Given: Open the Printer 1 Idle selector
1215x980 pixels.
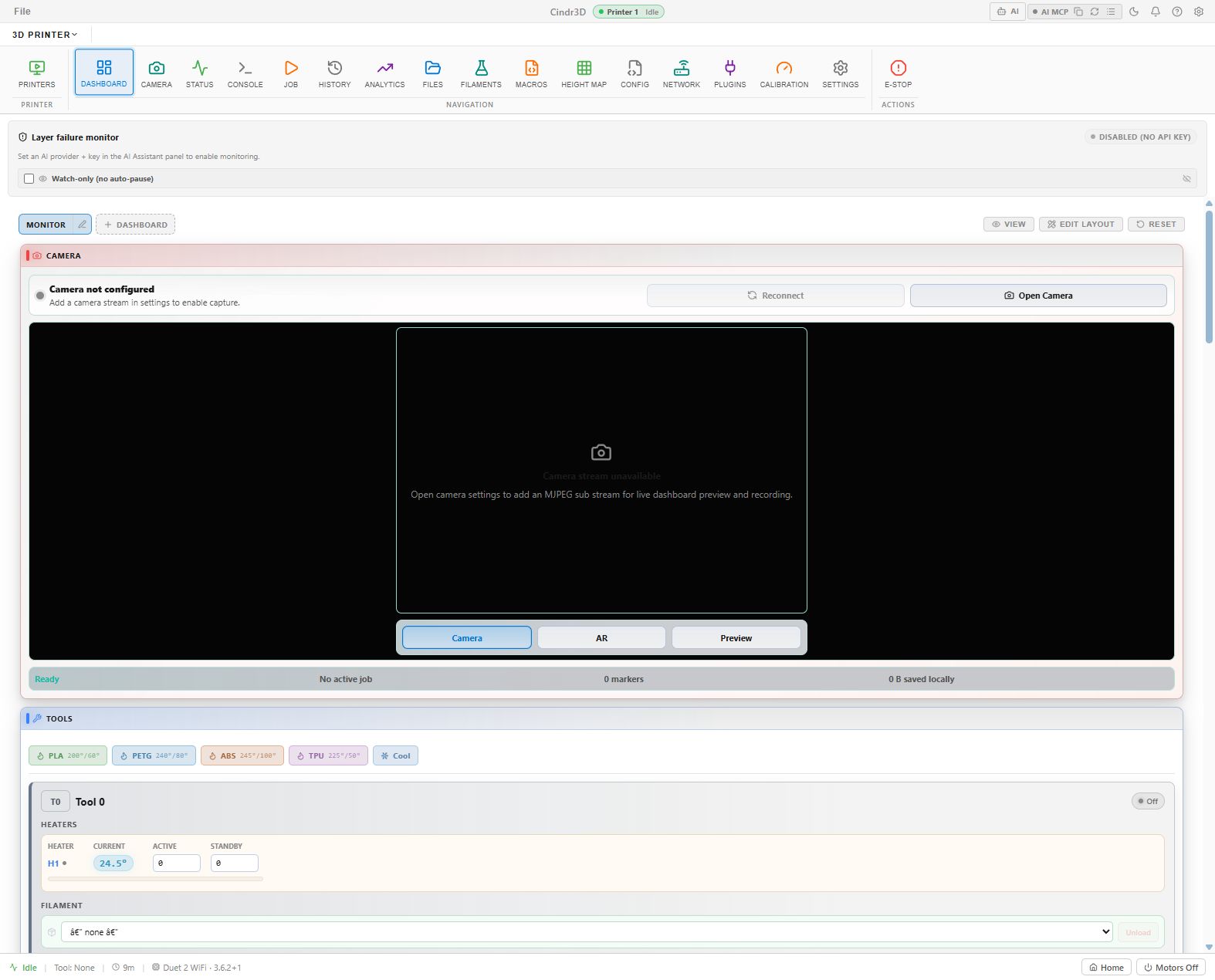Looking at the screenshot, I should click(x=628, y=12).
